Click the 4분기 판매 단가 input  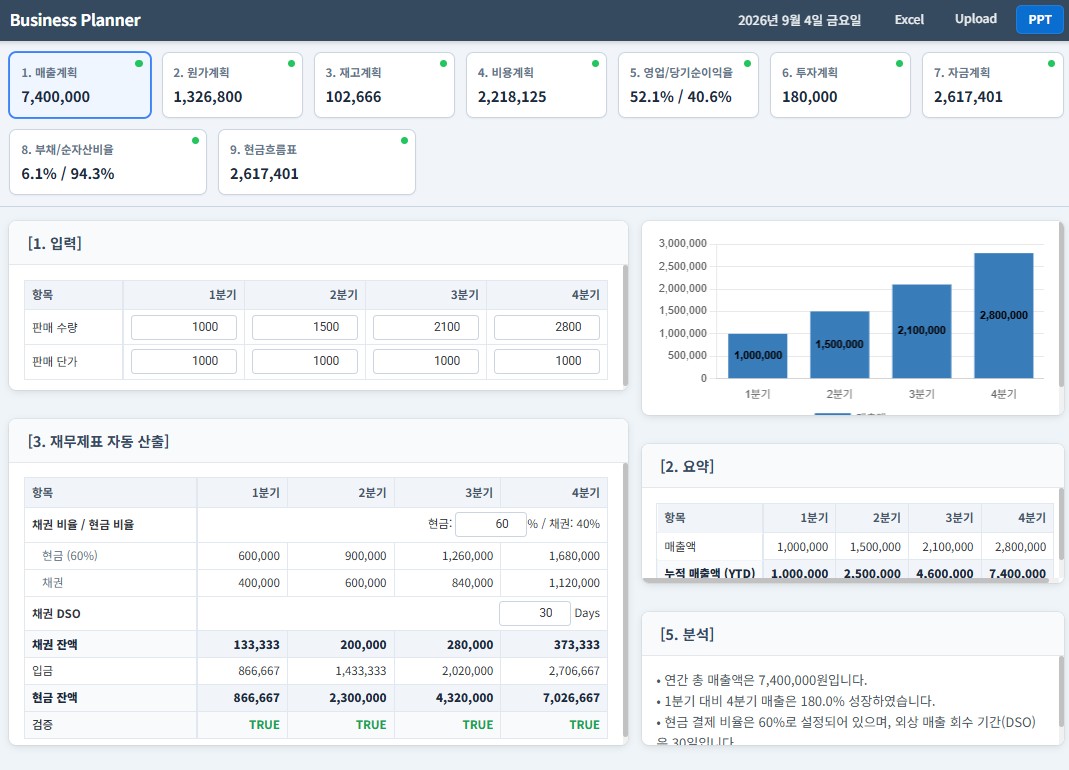click(x=547, y=361)
